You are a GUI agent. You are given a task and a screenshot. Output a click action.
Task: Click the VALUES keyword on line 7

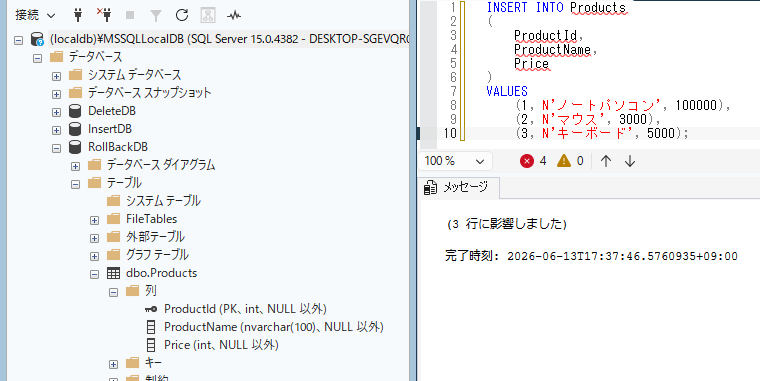point(507,91)
